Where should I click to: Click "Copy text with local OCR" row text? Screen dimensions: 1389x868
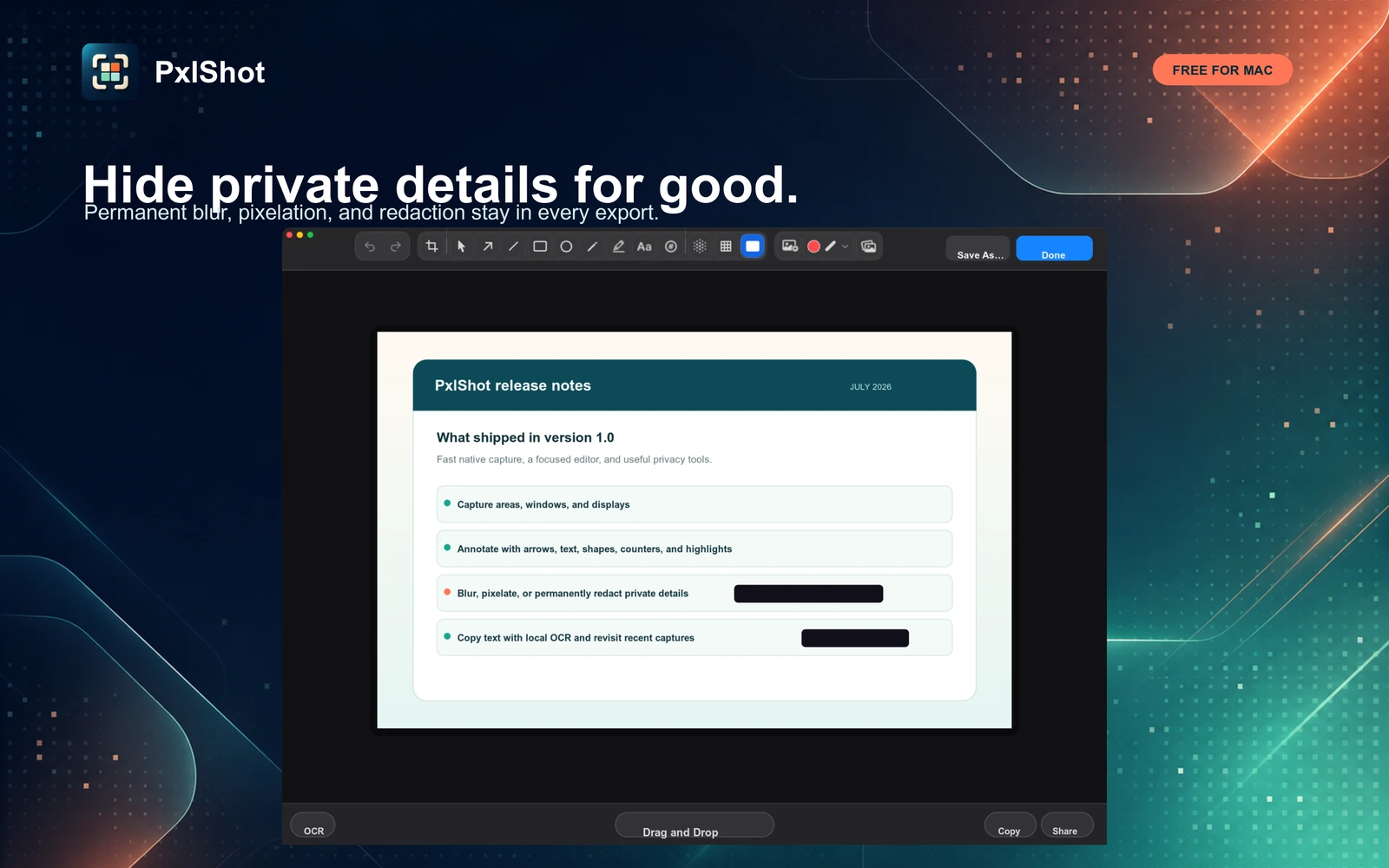(576, 638)
